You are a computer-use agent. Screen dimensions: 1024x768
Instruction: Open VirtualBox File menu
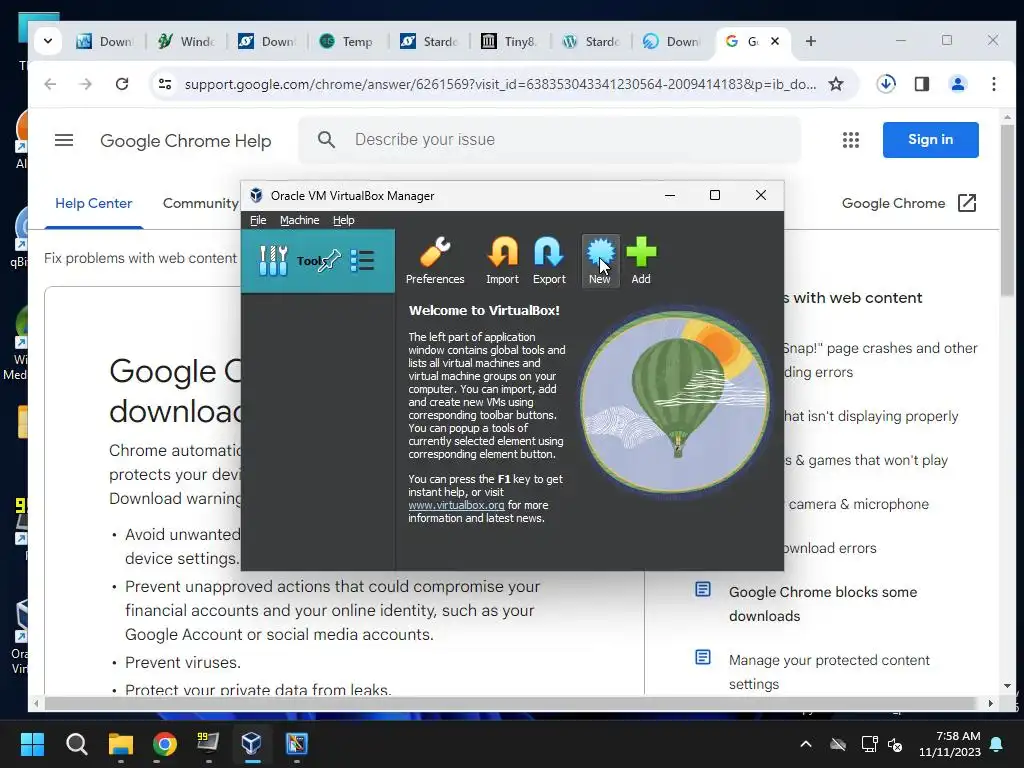click(x=258, y=220)
